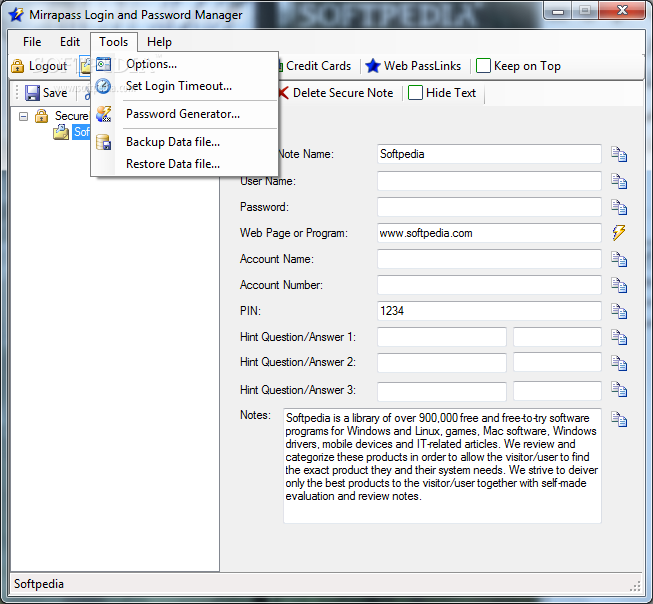Click the window resize grip in status bar
This screenshot has height=604, width=653.
(x=636, y=586)
